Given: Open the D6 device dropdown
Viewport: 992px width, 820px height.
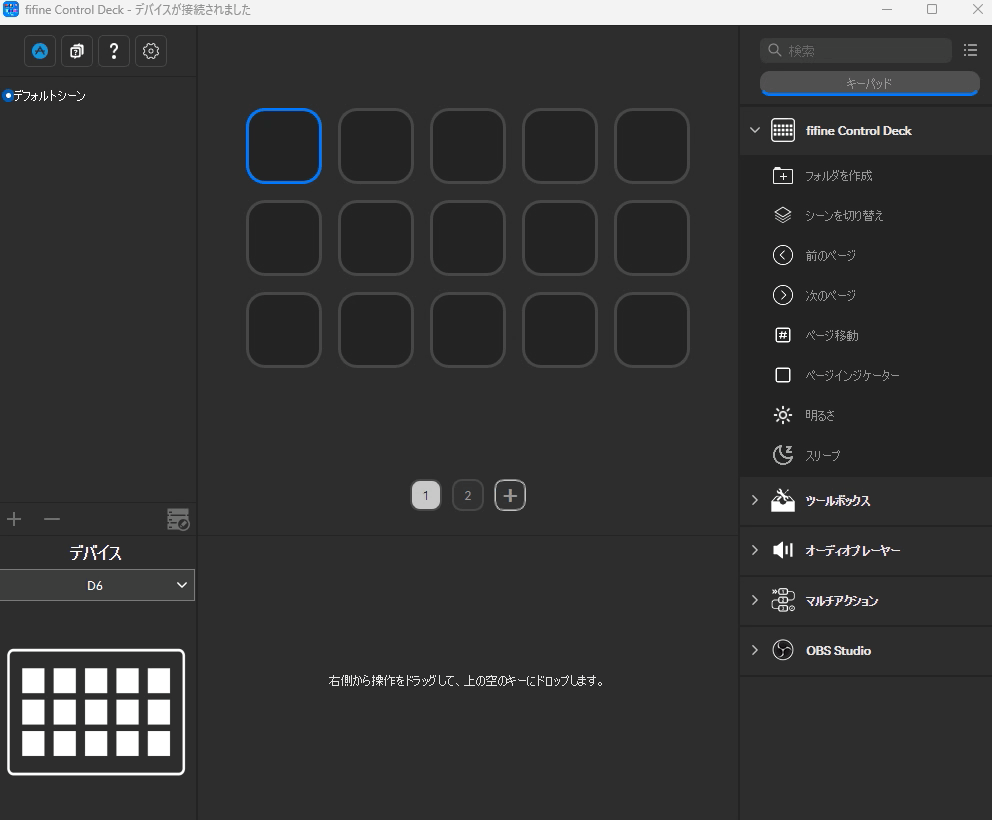Looking at the screenshot, I should [97, 586].
